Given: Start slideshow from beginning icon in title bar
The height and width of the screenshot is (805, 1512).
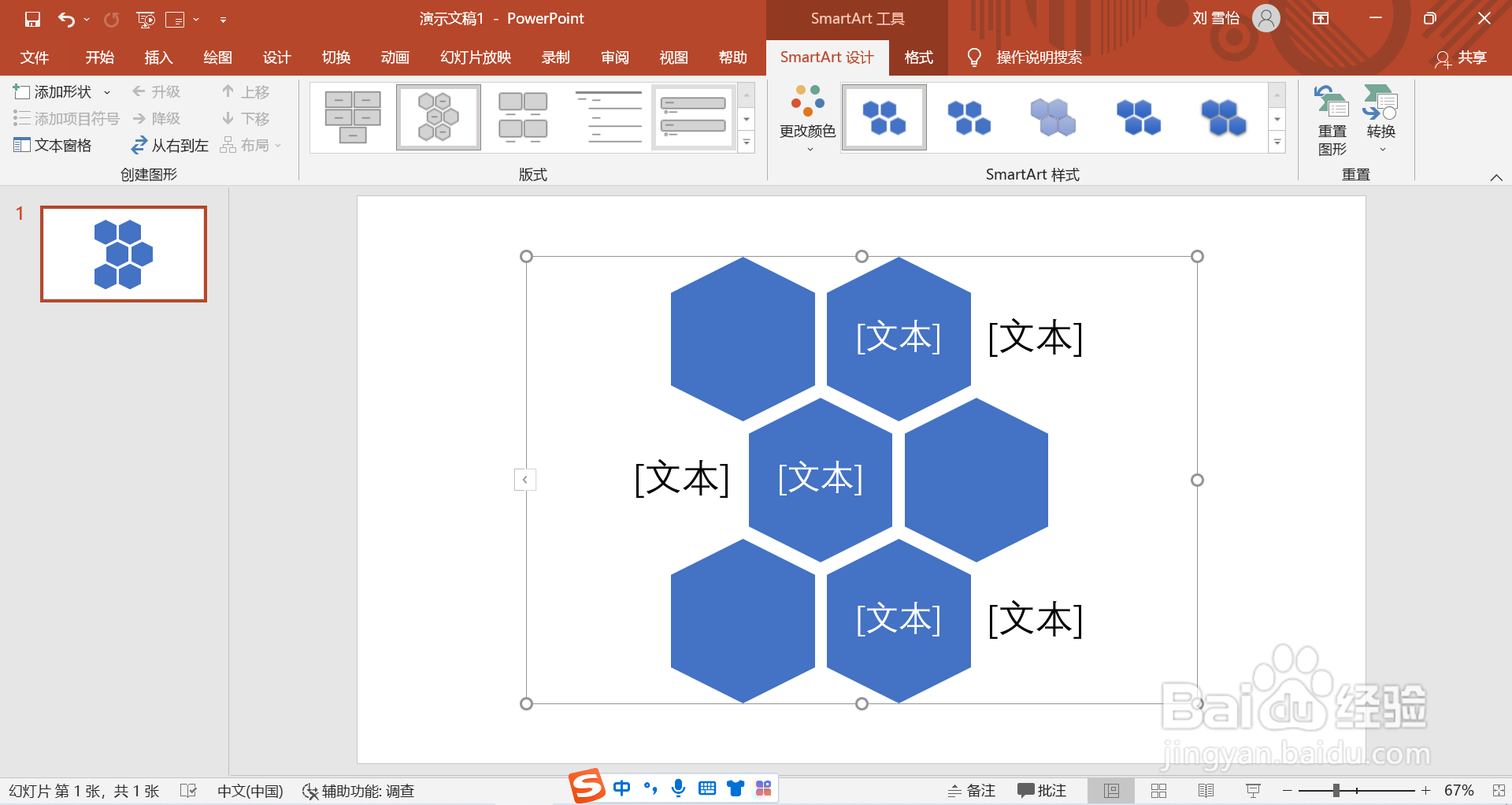Looking at the screenshot, I should point(146,19).
